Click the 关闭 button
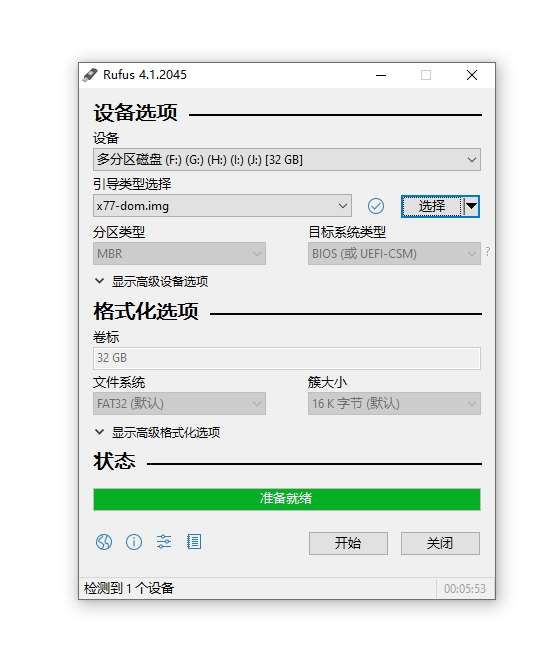This screenshot has width=533, height=654. pos(440,543)
